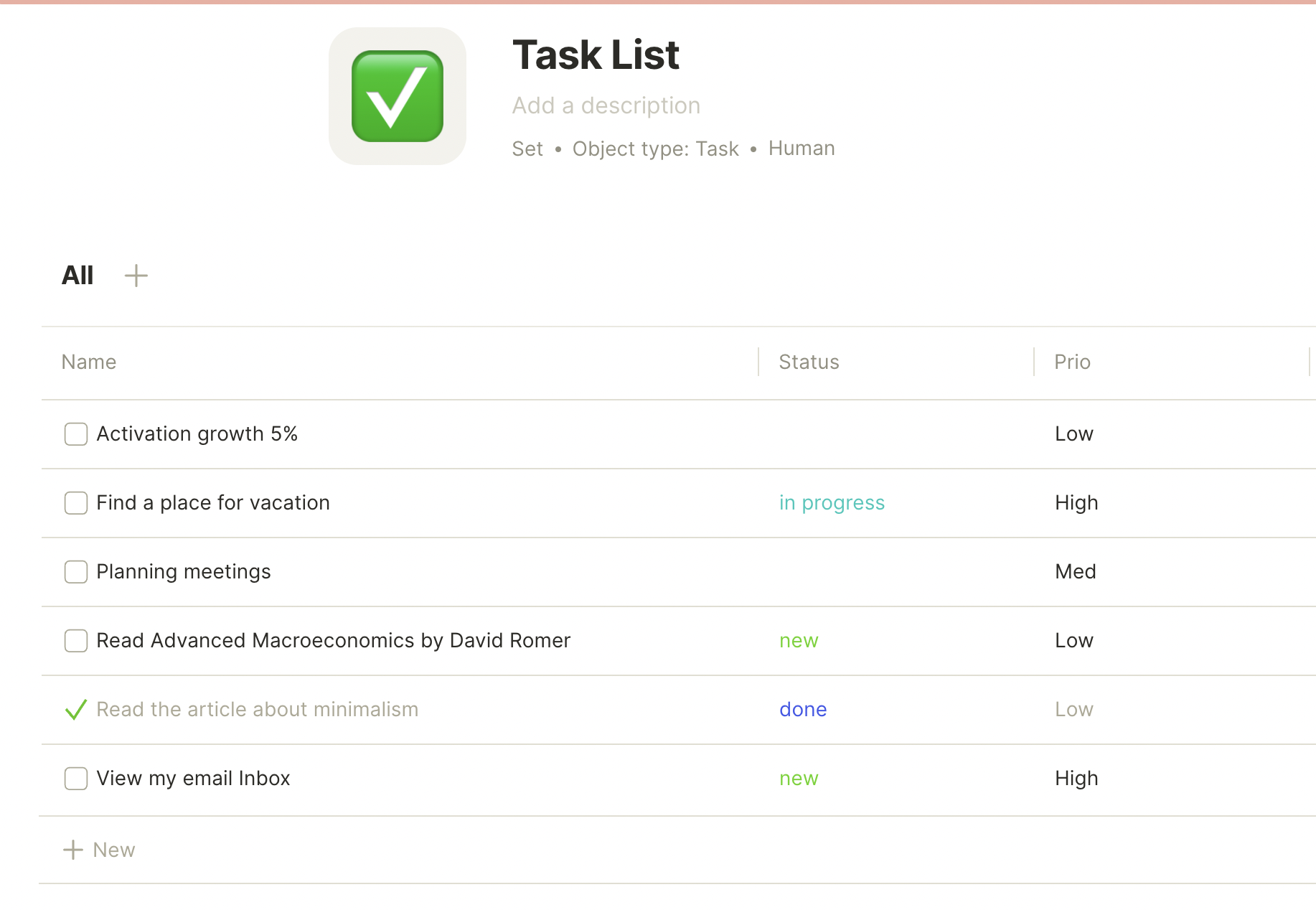Mark Find a place for vacation done
This screenshot has height=910, width=1316.
[x=76, y=502]
